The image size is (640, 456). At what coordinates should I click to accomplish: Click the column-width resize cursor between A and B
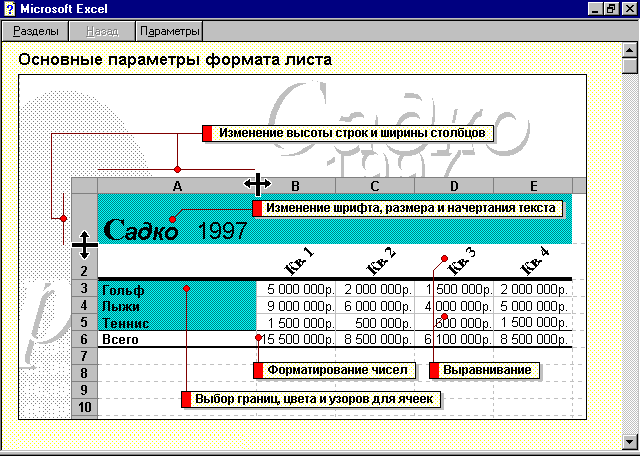pos(258,184)
